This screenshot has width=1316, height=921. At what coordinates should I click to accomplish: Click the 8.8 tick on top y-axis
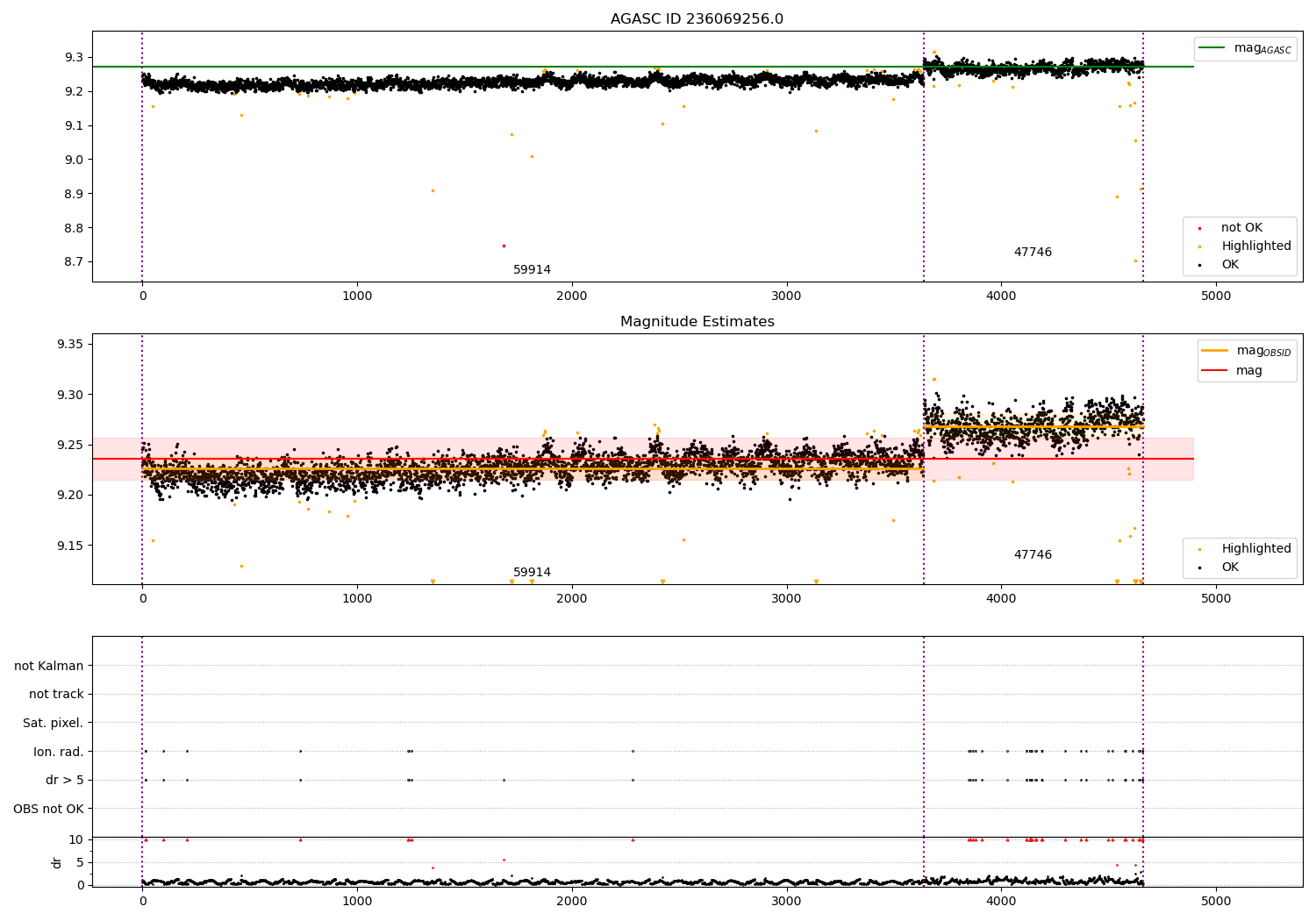coord(73,228)
